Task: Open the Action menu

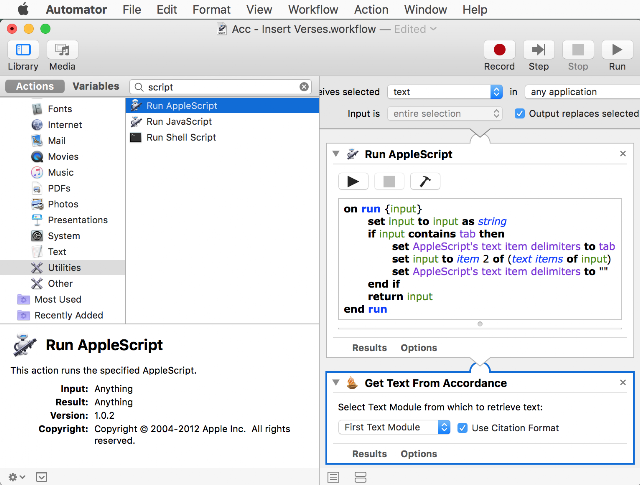Action: coord(371,9)
